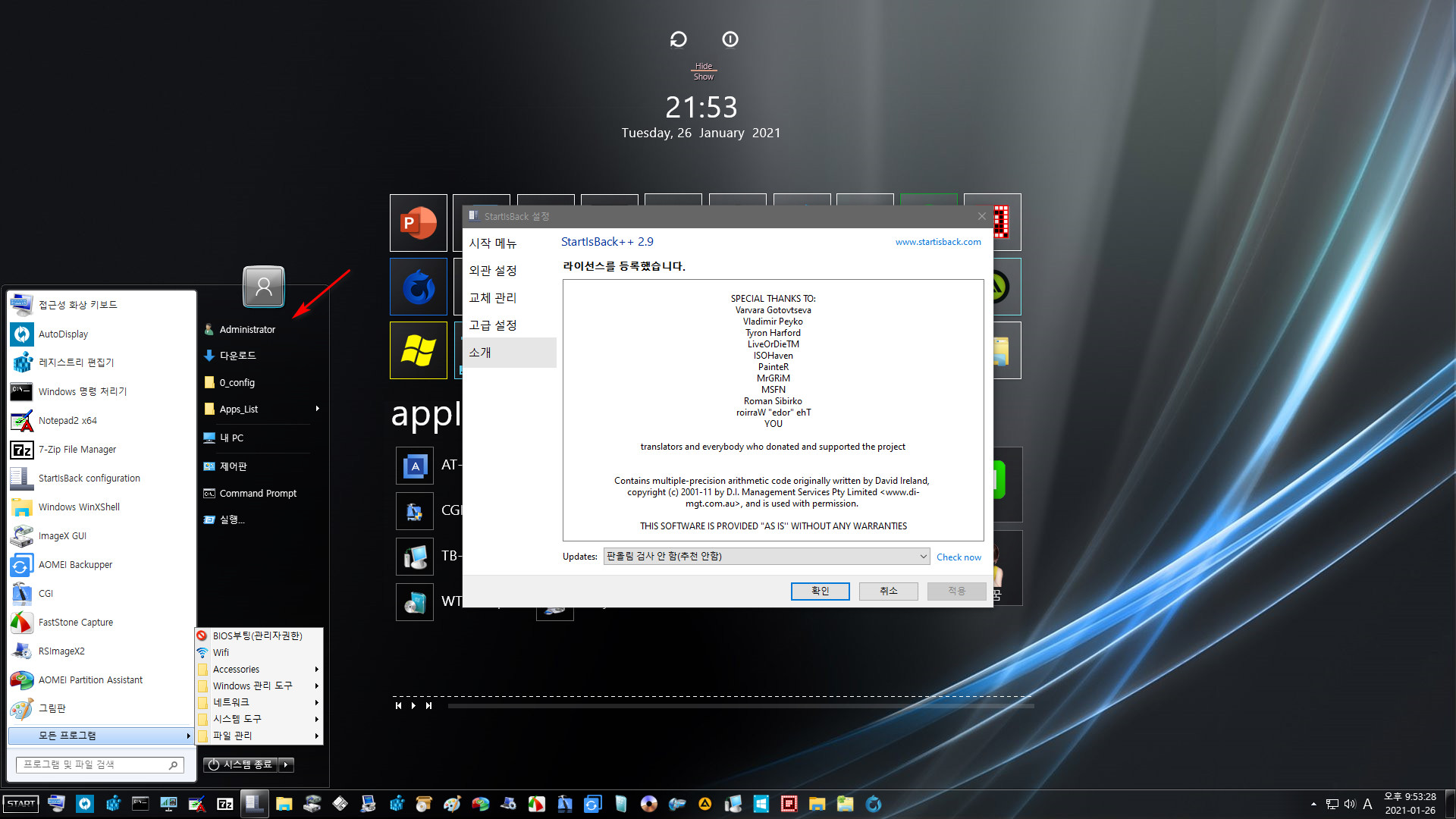Launch Windows WinXShell entry
The image size is (1456, 819).
coord(102,507)
